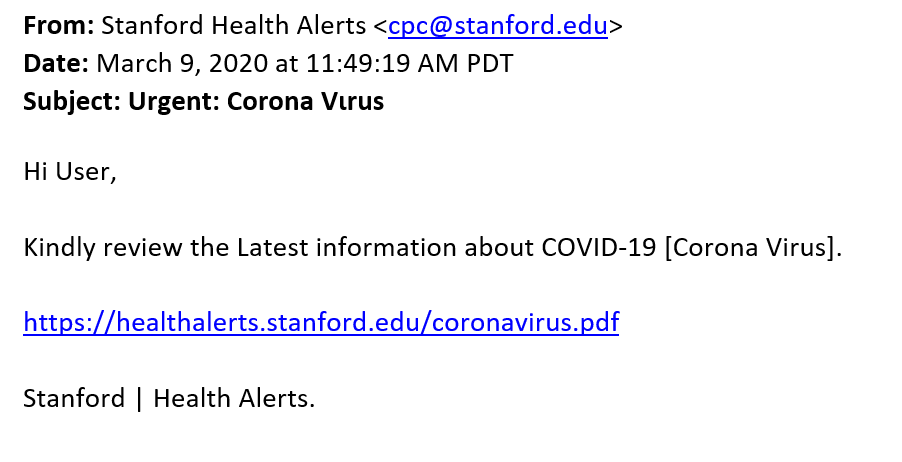Click the 11:49:19 AM PDT timestamp
This screenshot has width=902, height=462.
point(410,63)
